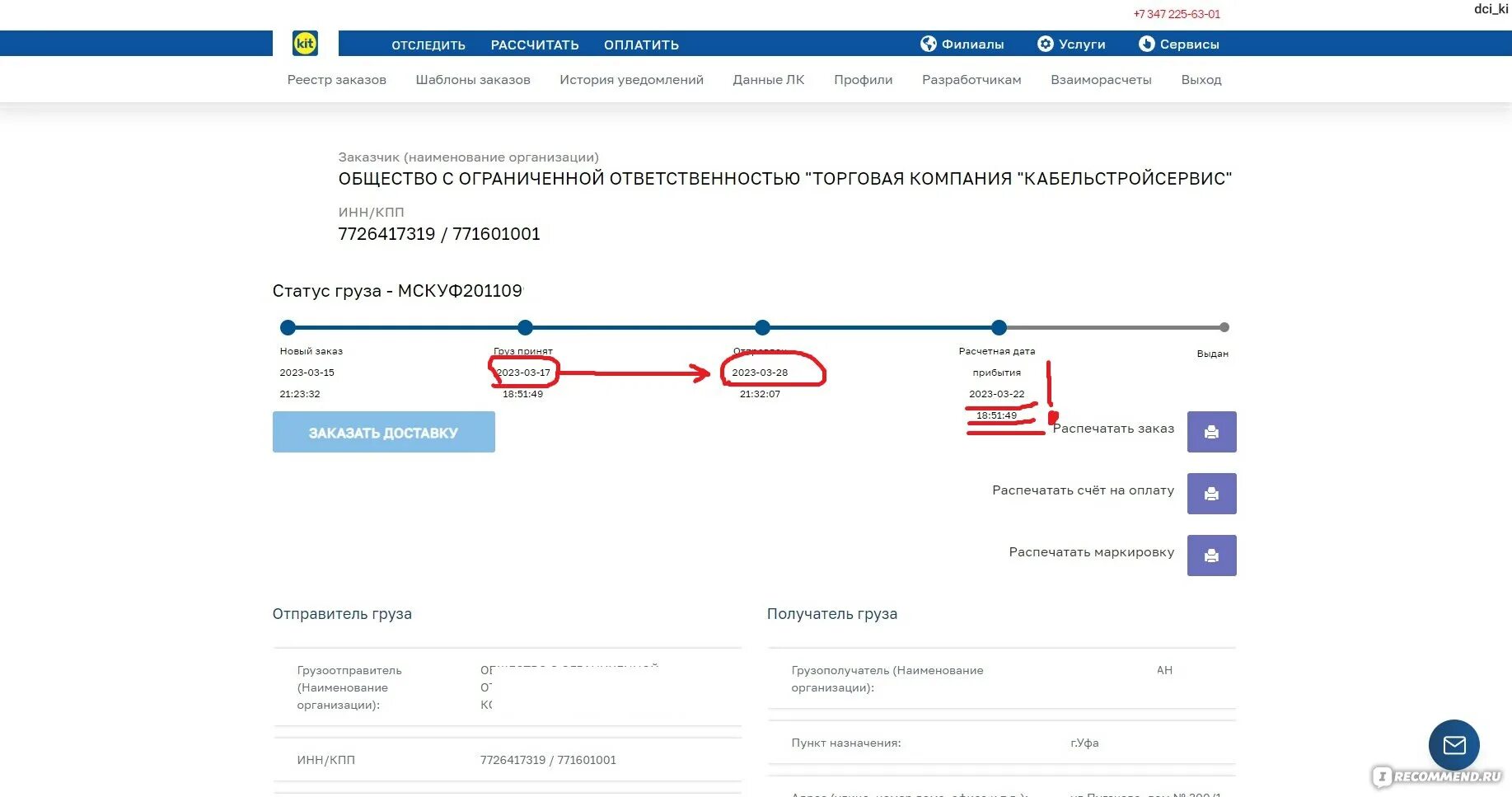The height and width of the screenshot is (797, 1512).
Task: Open the ОПЛАТИТЬ menu item
Action: click(641, 45)
